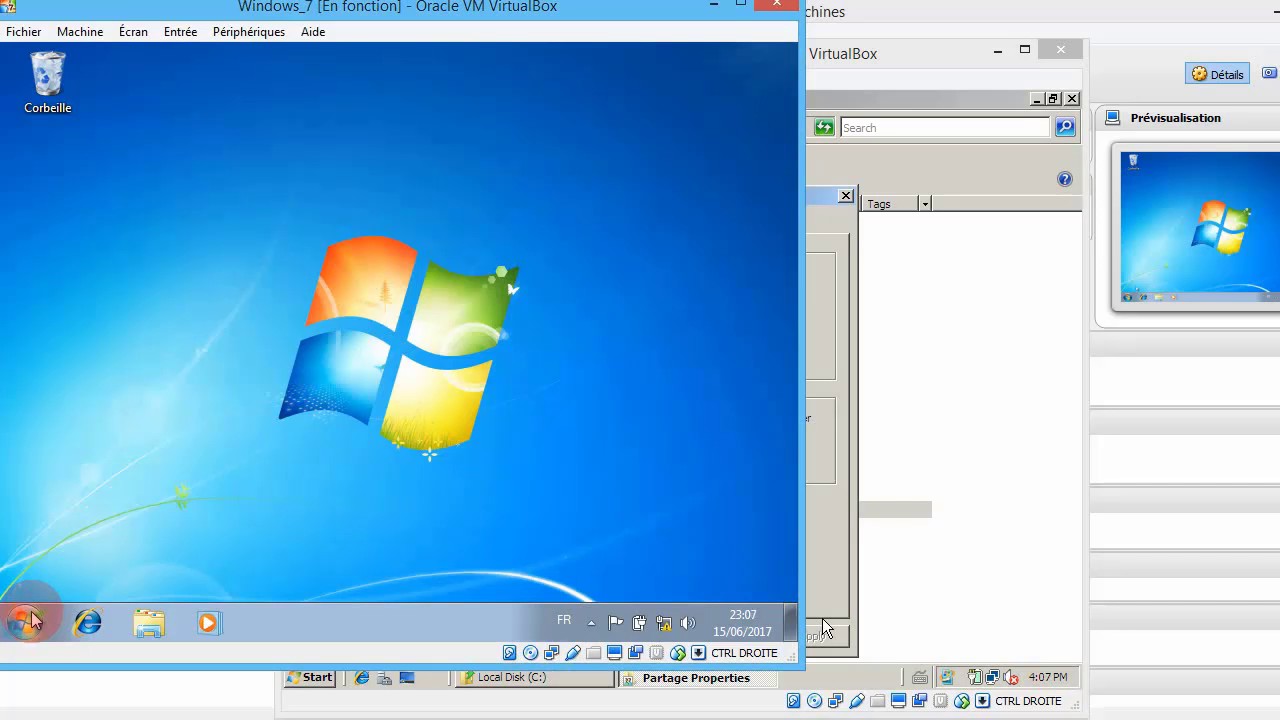The width and height of the screenshot is (1280, 720).
Task: Click shared folders icon in Windows_7 status bar
Action: [x=593, y=653]
